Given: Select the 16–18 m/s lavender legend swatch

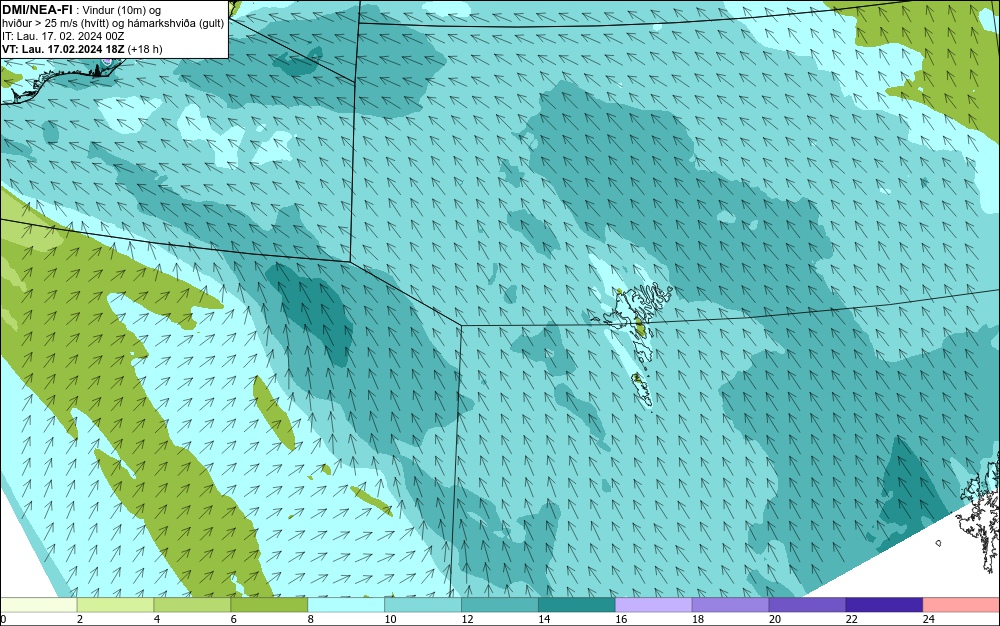Looking at the screenshot, I should 654,605.
